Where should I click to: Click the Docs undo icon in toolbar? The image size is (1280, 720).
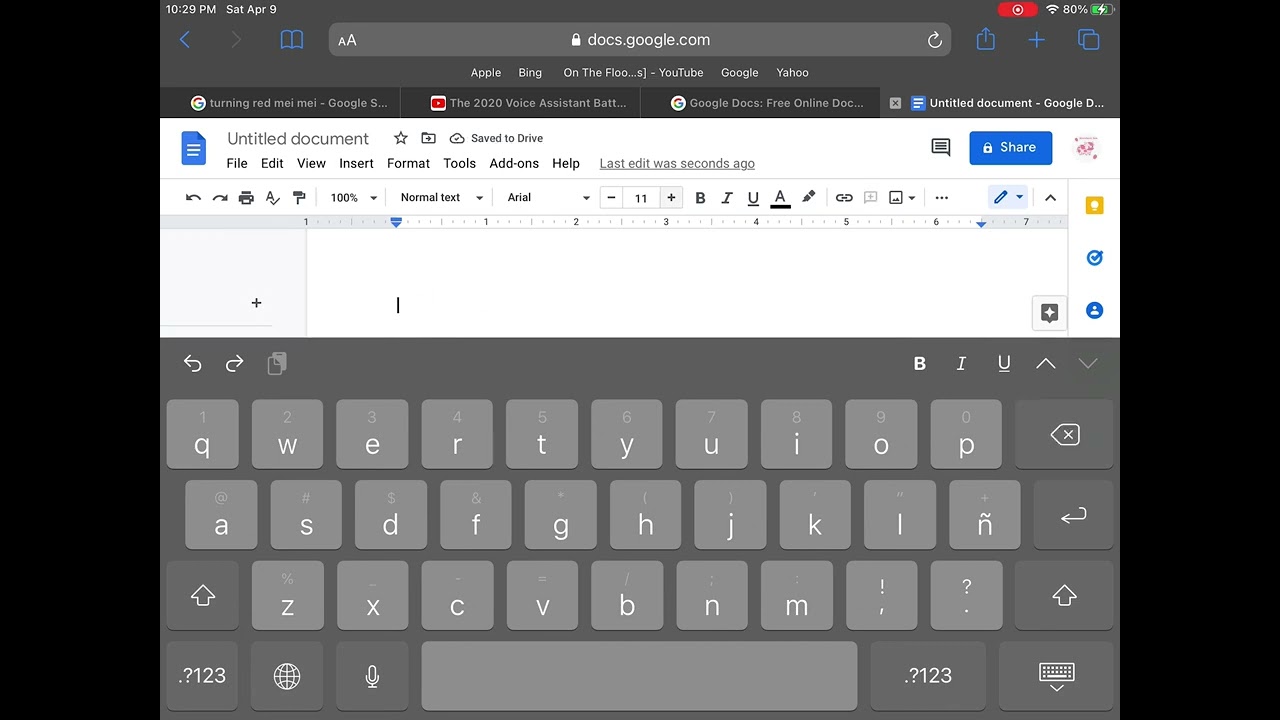[193, 198]
